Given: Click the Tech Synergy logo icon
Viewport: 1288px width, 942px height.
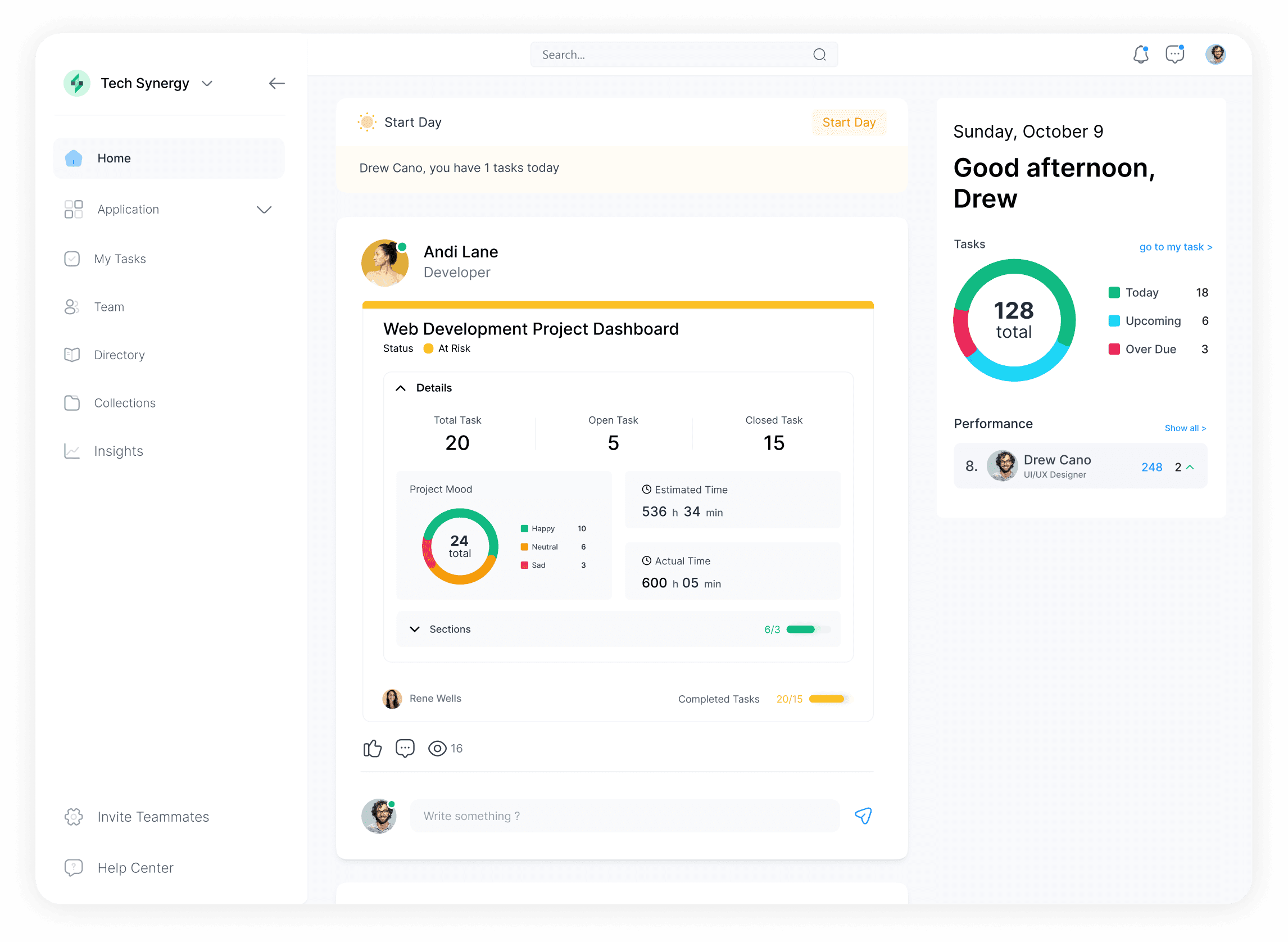Looking at the screenshot, I should tap(77, 83).
